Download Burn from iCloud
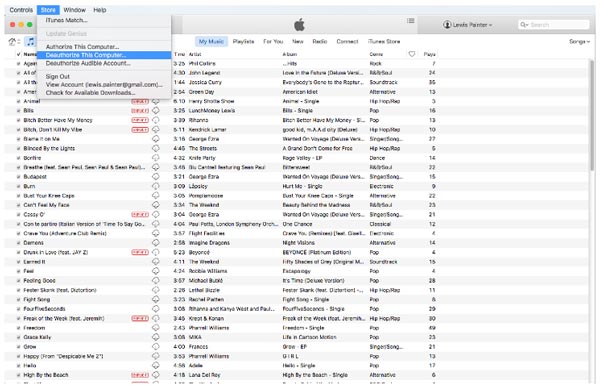This screenshot has height=391, width=600. coord(156,186)
